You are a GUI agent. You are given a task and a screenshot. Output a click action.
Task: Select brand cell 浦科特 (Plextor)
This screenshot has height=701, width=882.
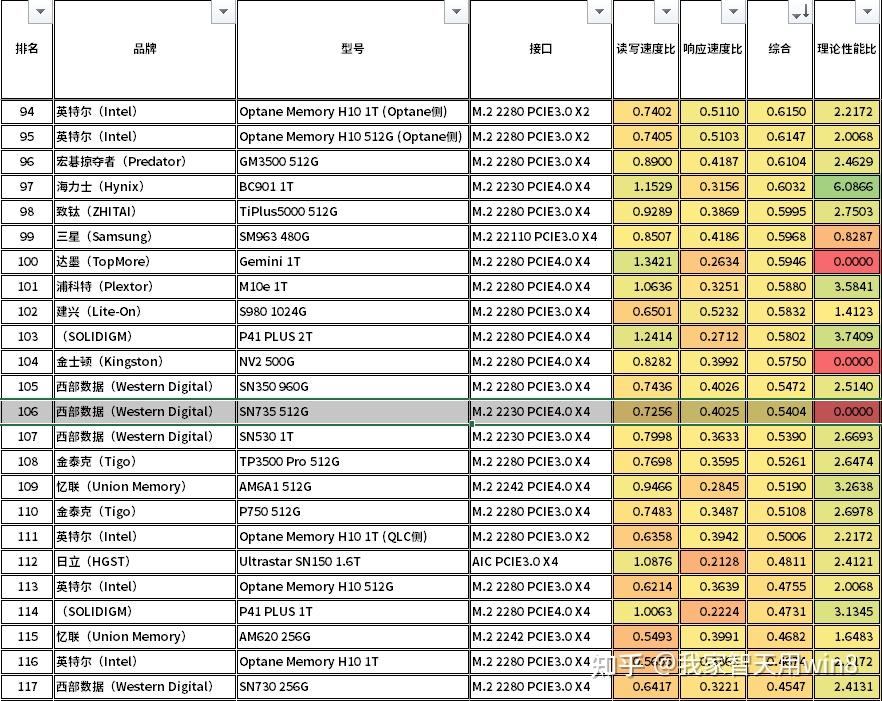(x=145, y=286)
